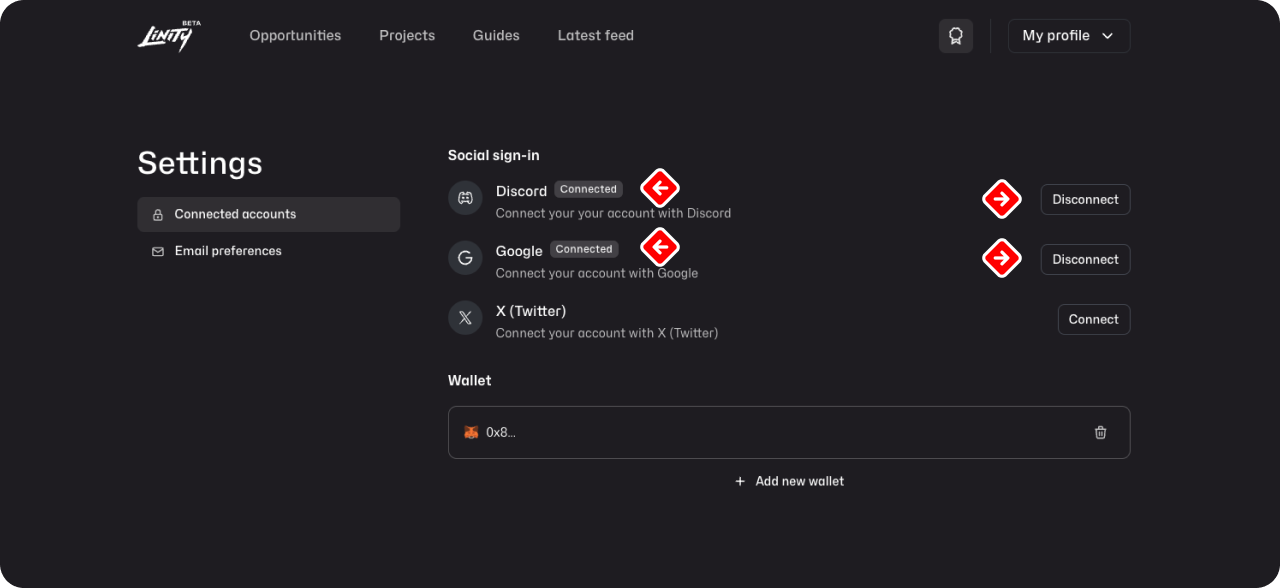Click the Linity Beta logo

click(x=166, y=36)
